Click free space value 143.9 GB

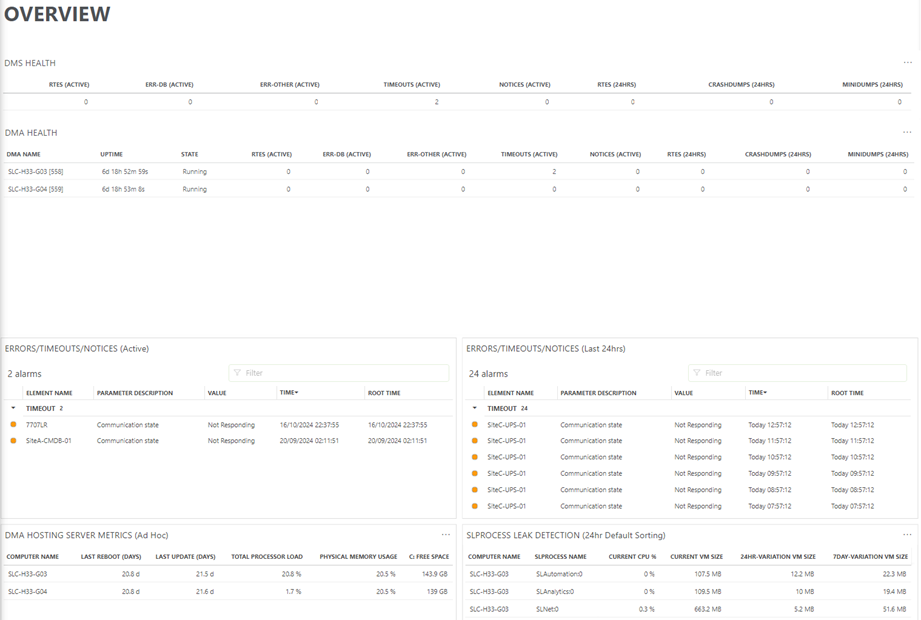click(x=435, y=574)
